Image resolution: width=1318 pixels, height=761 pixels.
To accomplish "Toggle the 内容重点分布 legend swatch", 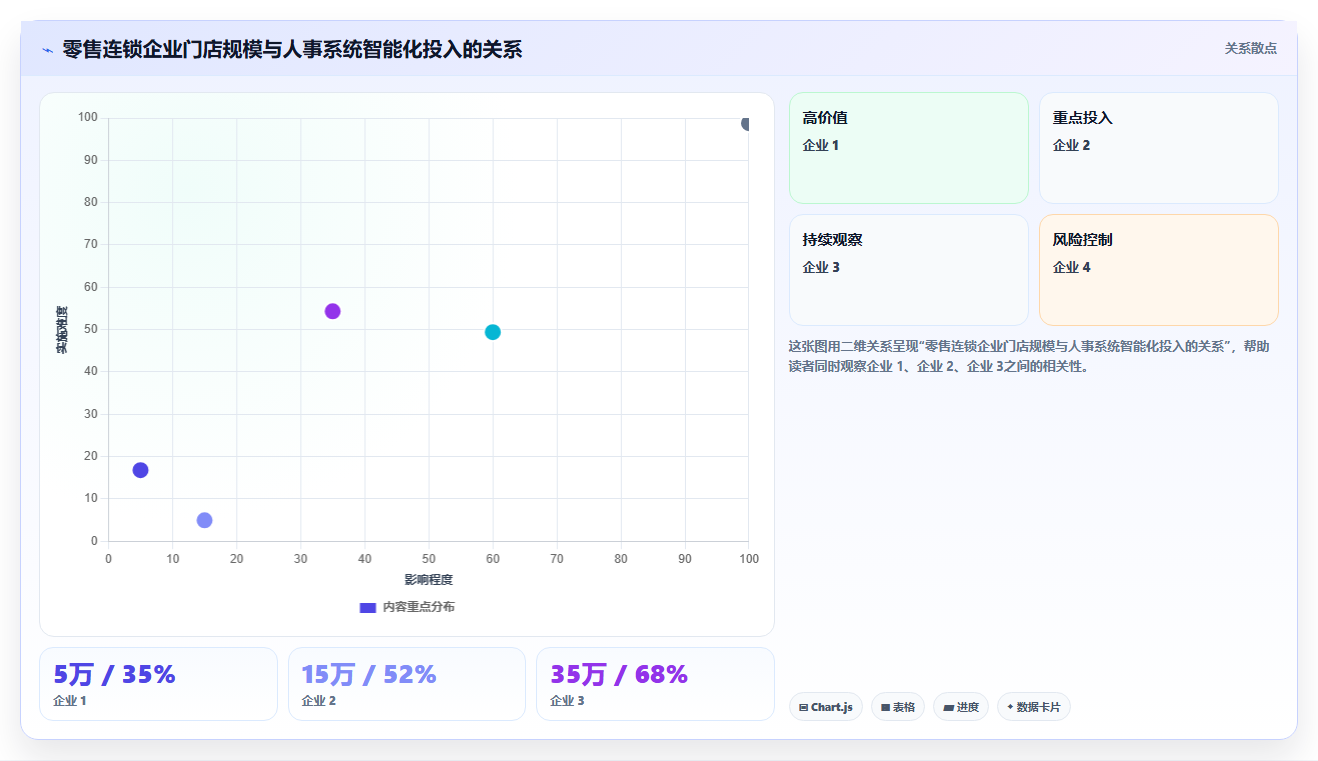I will coord(368,607).
